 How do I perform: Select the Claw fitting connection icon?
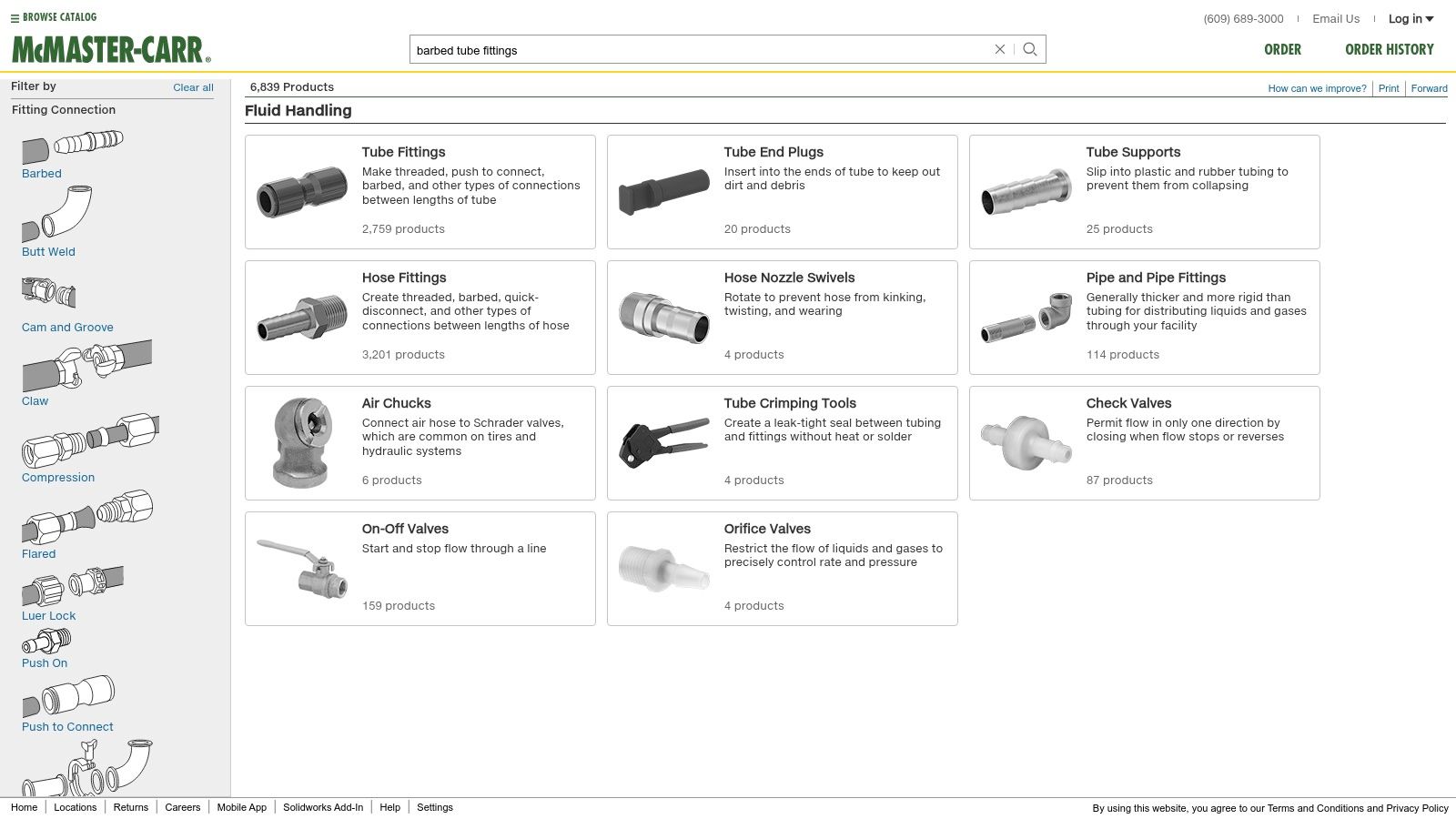tap(86, 366)
